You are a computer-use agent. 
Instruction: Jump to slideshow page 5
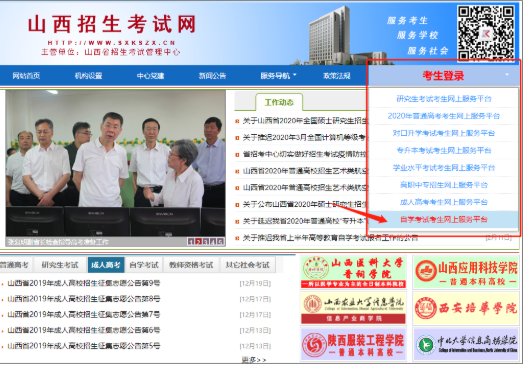point(220,241)
